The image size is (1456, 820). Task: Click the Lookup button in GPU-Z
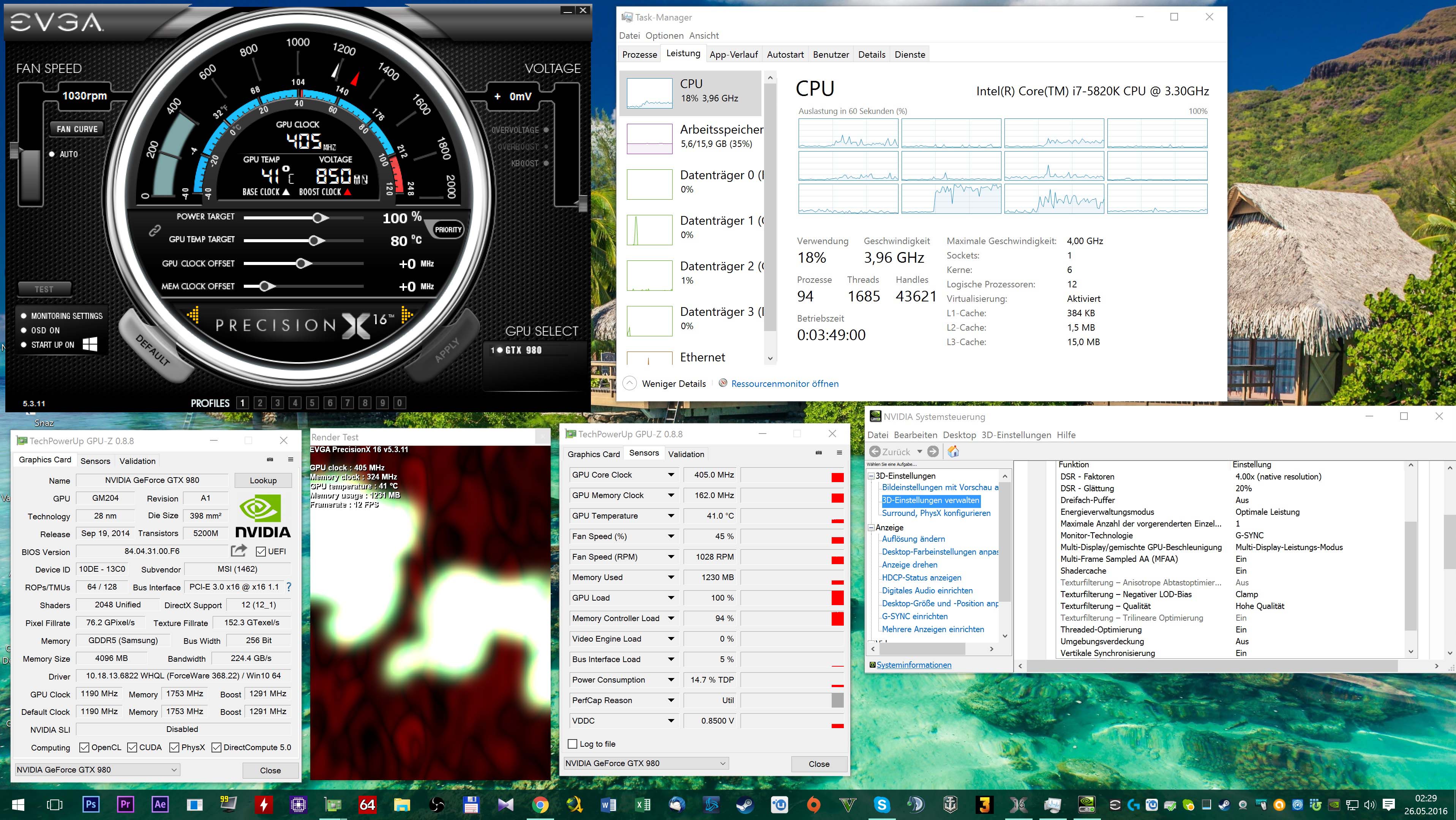click(x=263, y=480)
